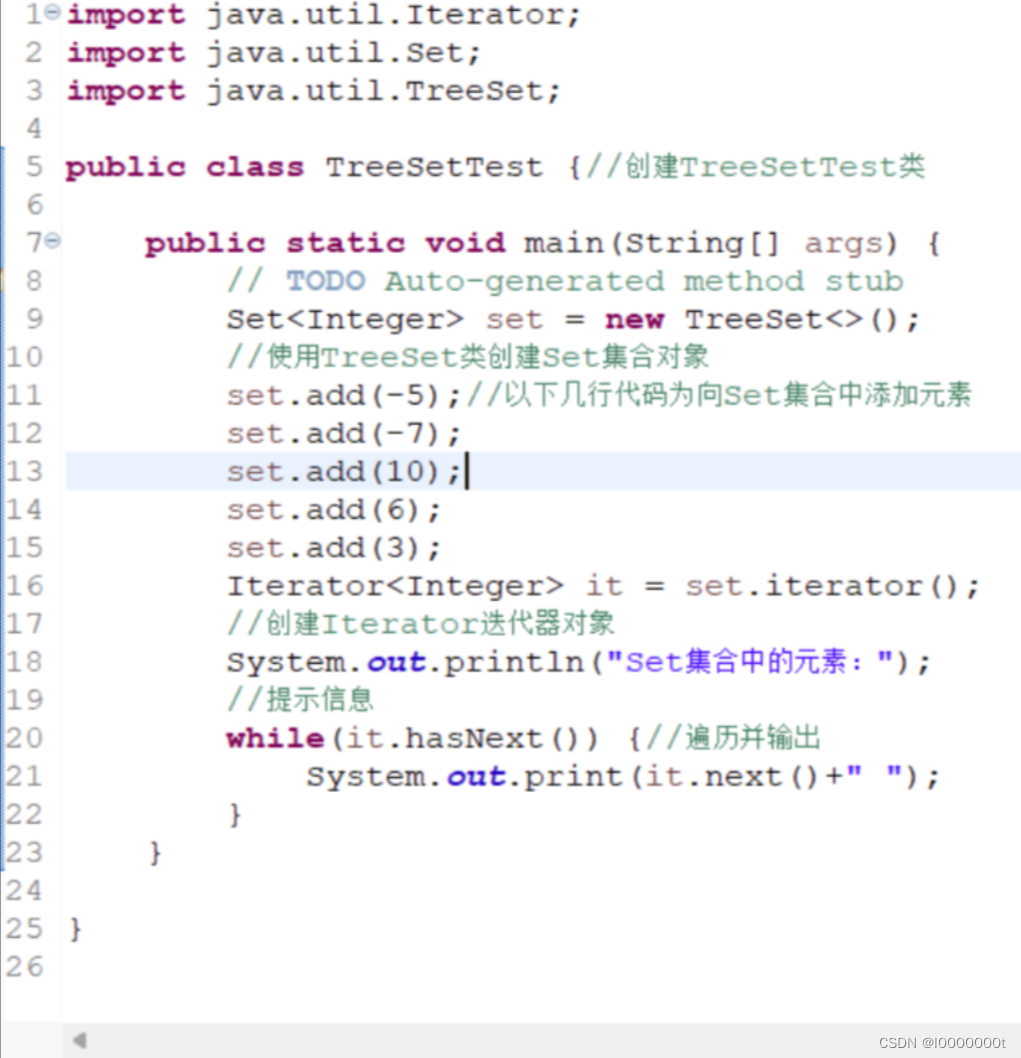Click 'TreeSet<>();' constructor call
Image resolution: width=1021 pixels, height=1058 pixels.
pos(802,319)
